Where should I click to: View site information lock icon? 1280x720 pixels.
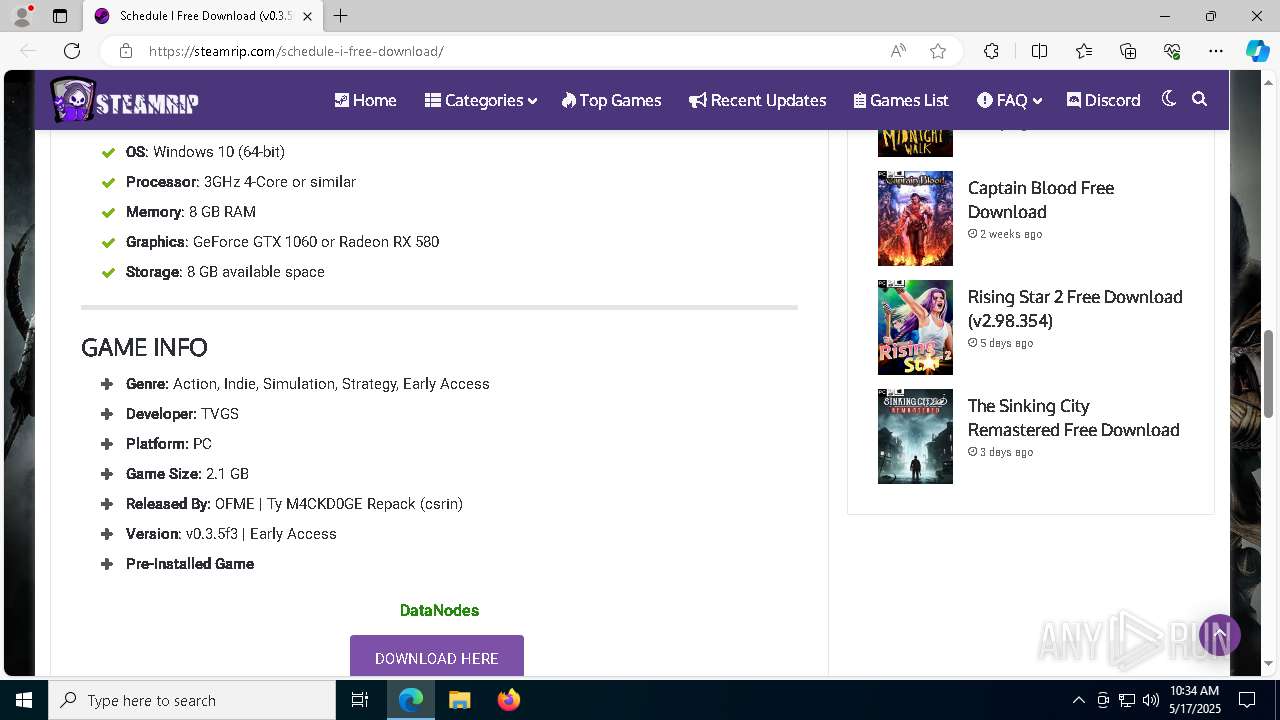[x=125, y=51]
